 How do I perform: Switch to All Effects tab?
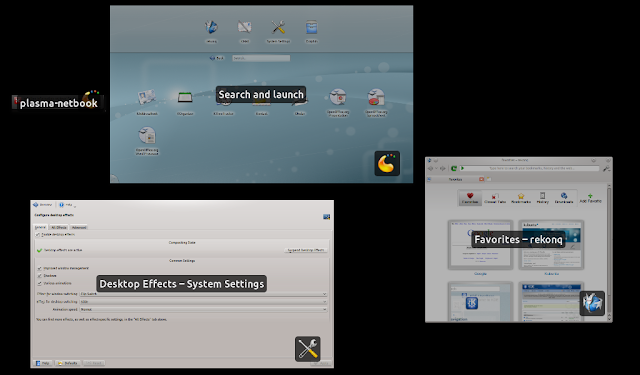coord(59,227)
